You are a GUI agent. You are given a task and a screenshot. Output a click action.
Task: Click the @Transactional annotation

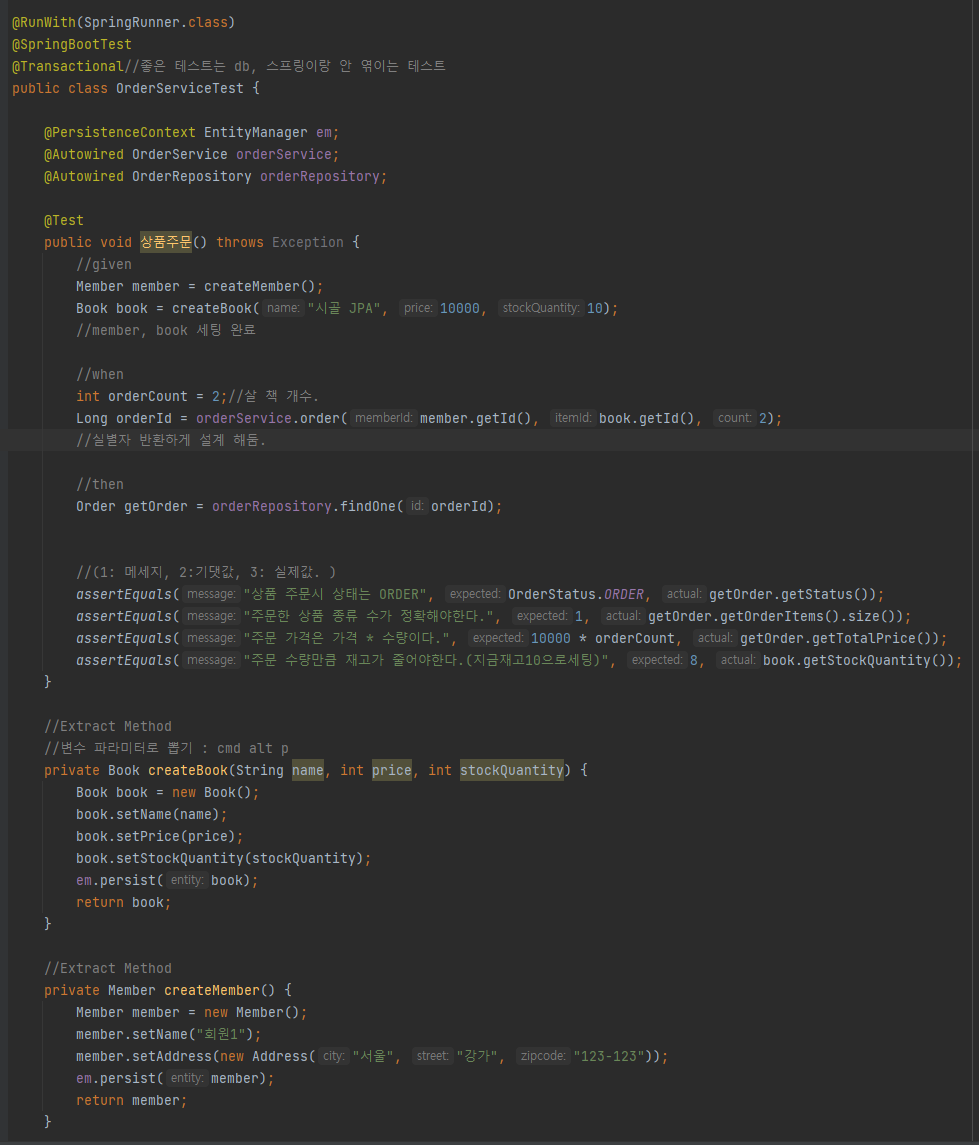click(67, 66)
